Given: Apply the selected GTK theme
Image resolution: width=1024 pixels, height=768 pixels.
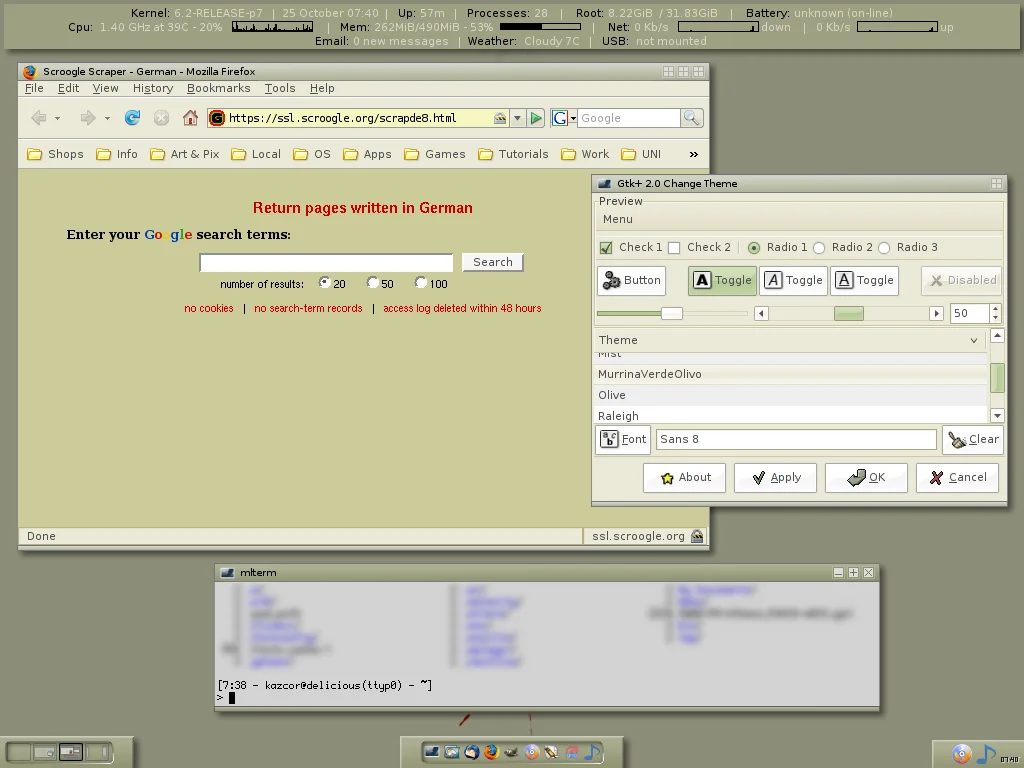Looking at the screenshot, I should coord(775,477).
